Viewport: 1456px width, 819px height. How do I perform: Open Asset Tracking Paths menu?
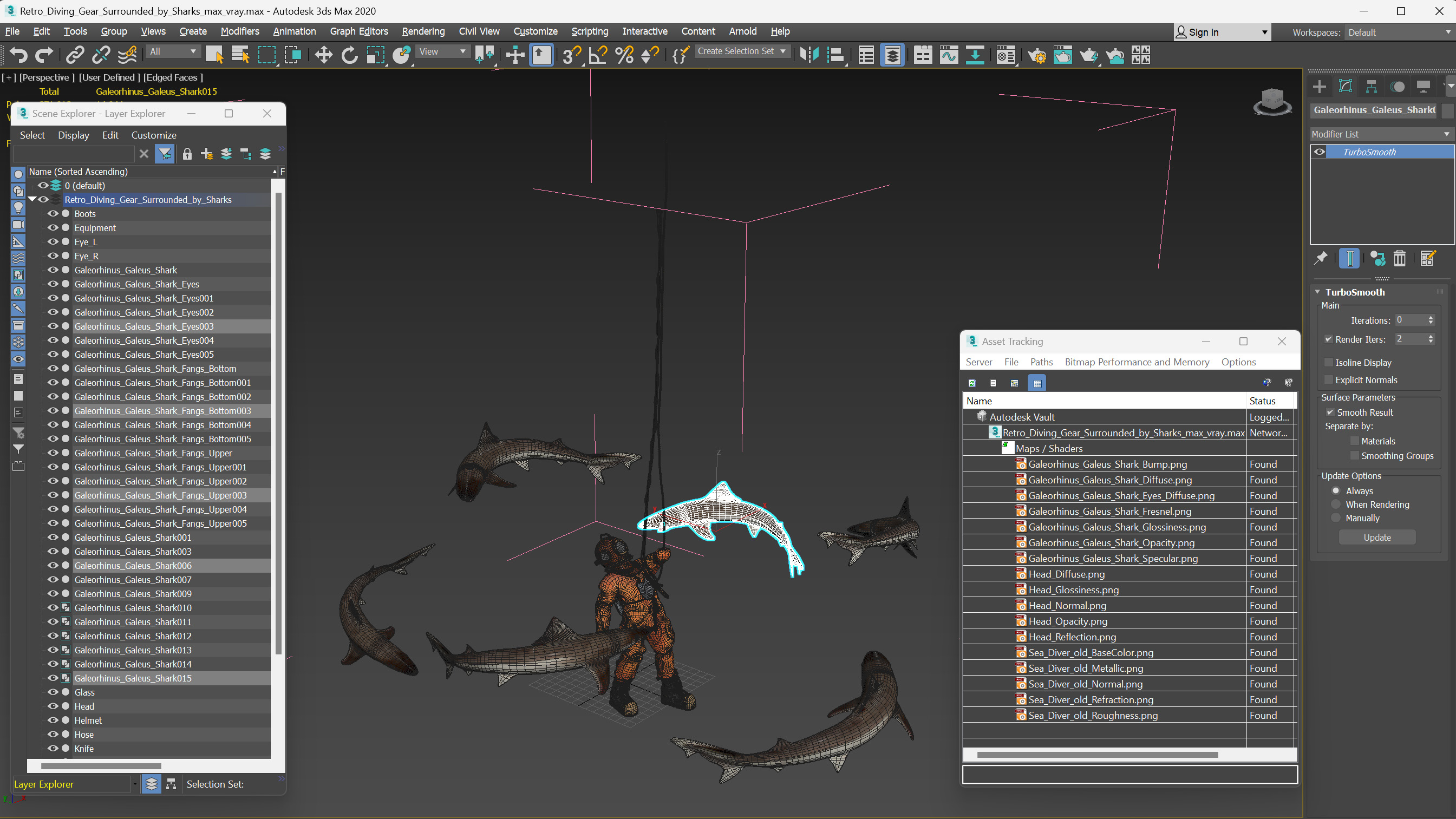pyautogui.click(x=1041, y=362)
